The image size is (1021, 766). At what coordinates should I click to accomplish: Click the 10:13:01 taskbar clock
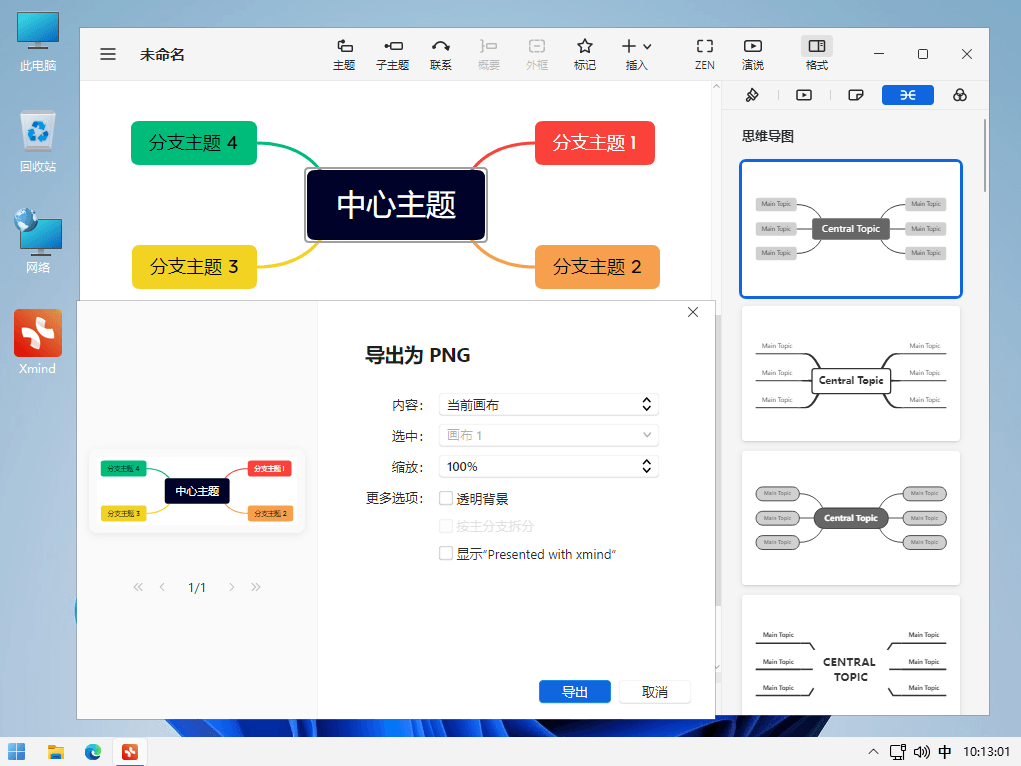tap(986, 752)
